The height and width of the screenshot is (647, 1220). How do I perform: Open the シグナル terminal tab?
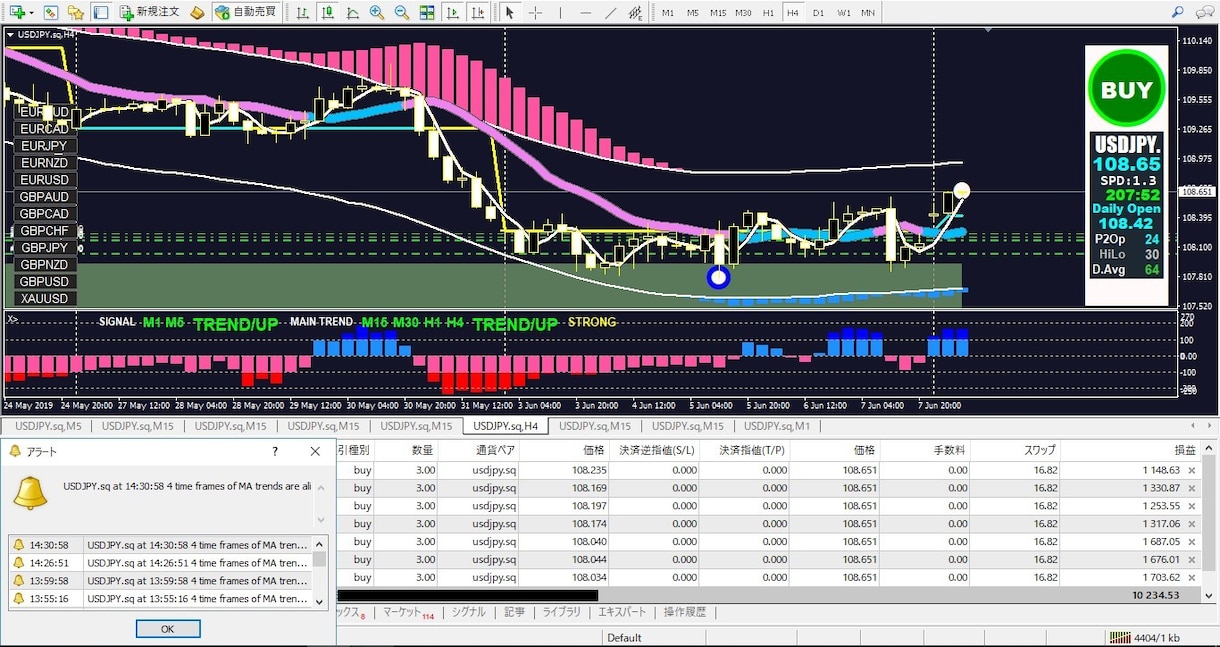468,612
